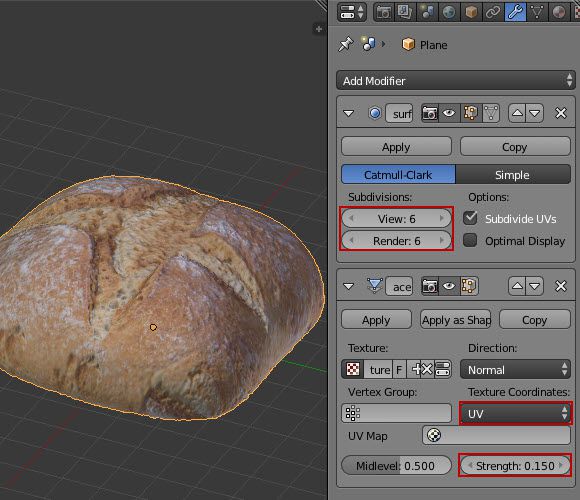Move the Displace modifier up
This screenshot has width=580, height=500.
[x=517, y=286]
